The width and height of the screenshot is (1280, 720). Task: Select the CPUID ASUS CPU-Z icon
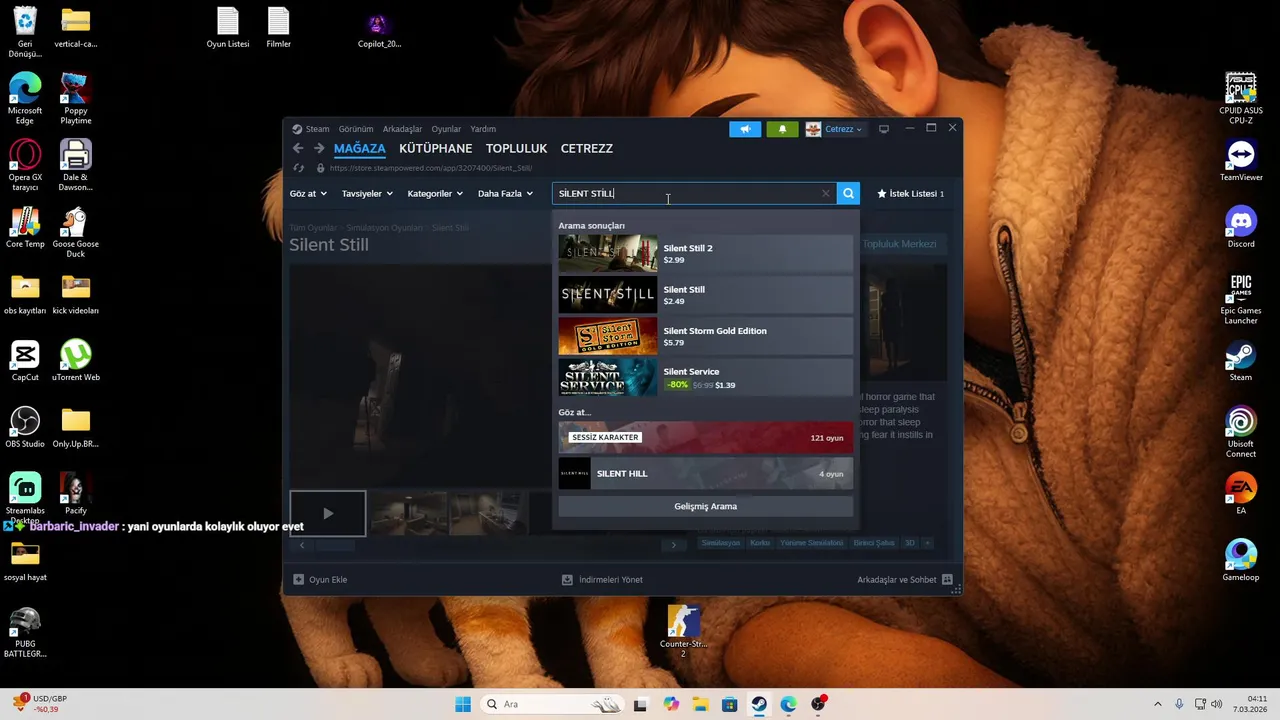click(x=1241, y=98)
